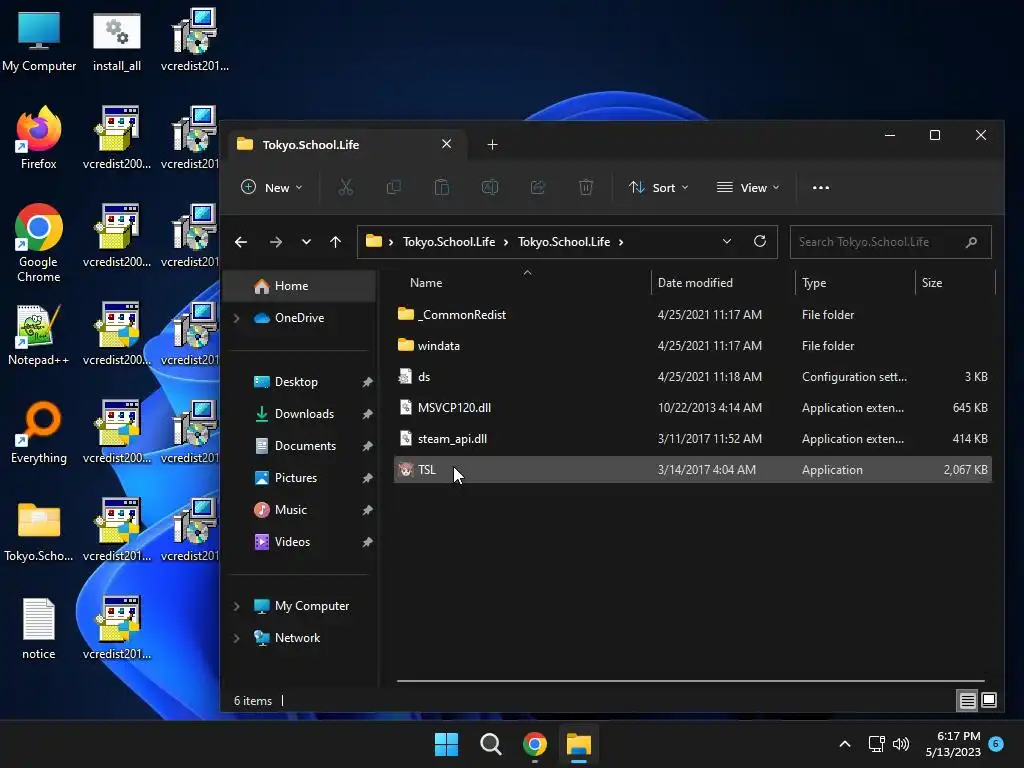Viewport: 1024px width, 768px height.
Task: Open the Sort options dropdown
Action: [658, 188]
